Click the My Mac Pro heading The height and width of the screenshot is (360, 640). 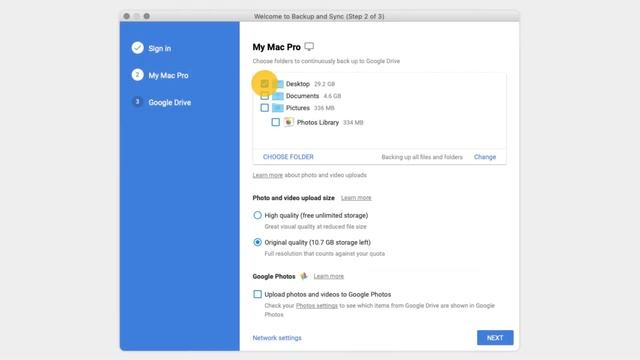276,47
